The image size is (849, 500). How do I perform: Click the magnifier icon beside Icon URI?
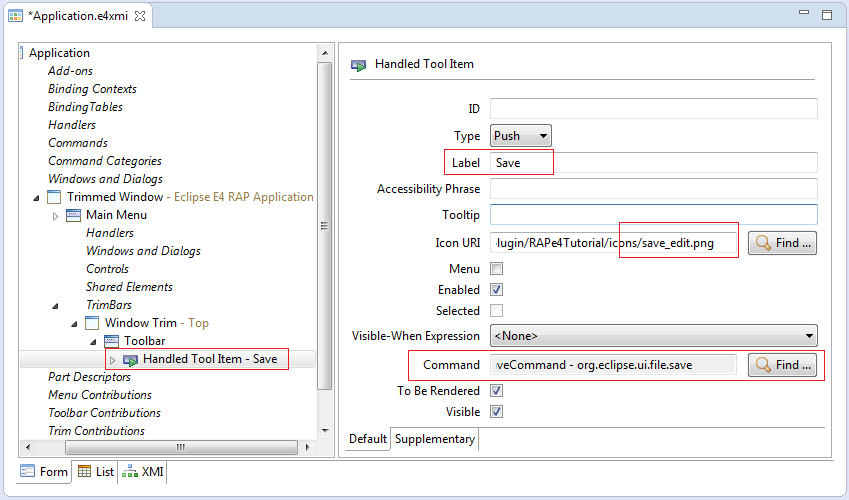[763, 243]
